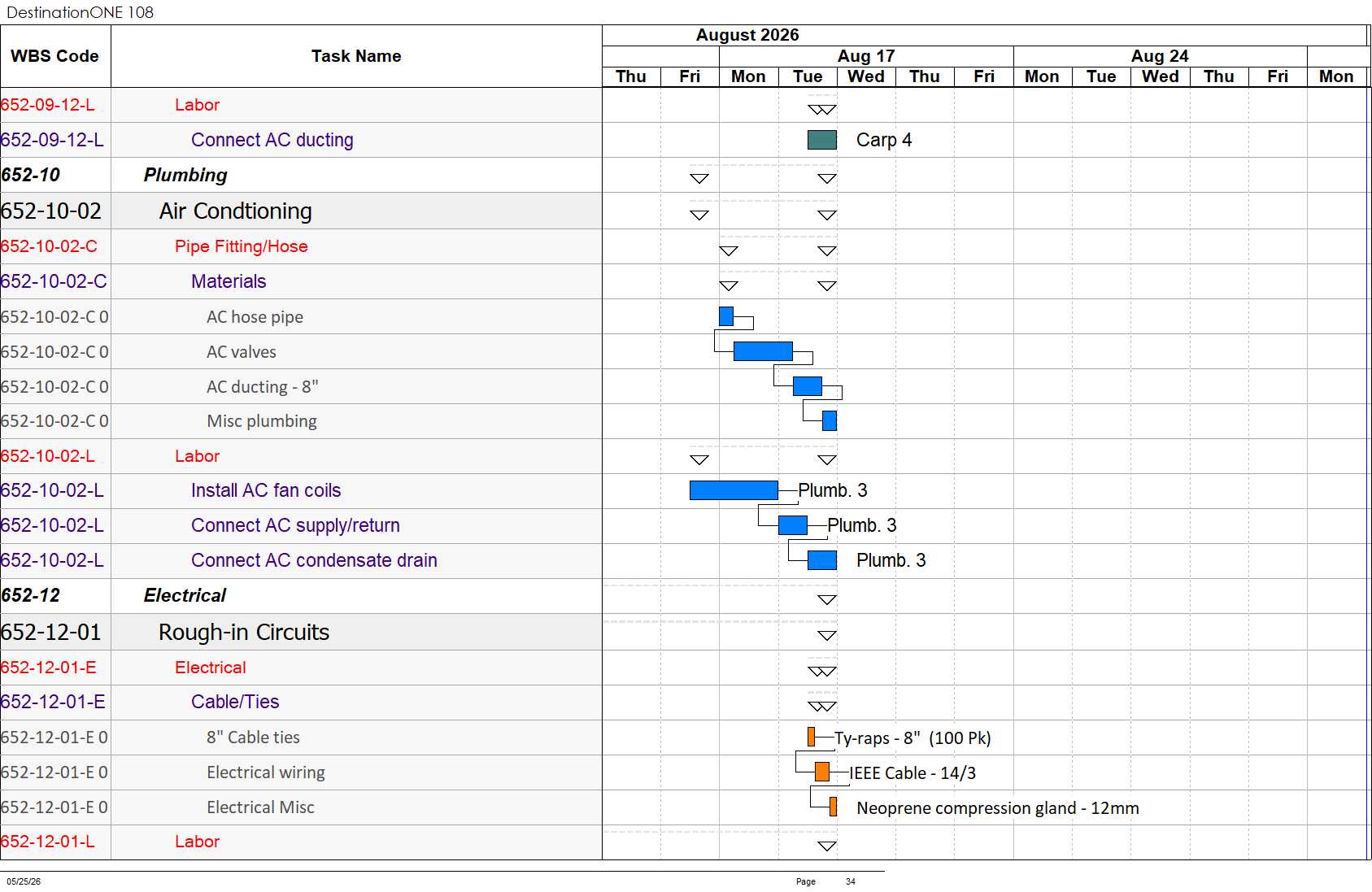Click the DestinationONE 108 title
The width and height of the screenshot is (1372, 892).
[x=80, y=12]
